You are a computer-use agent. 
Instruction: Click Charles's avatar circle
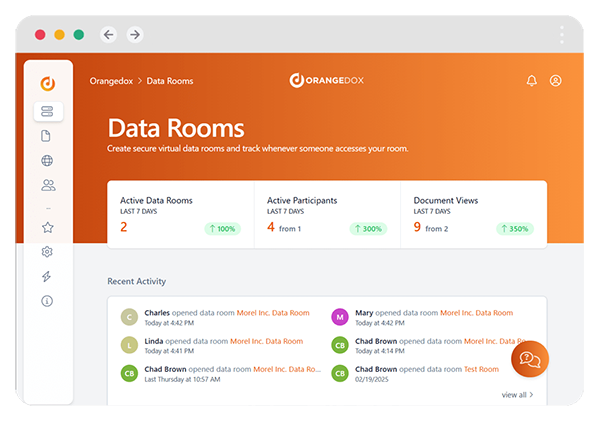[x=129, y=317]
